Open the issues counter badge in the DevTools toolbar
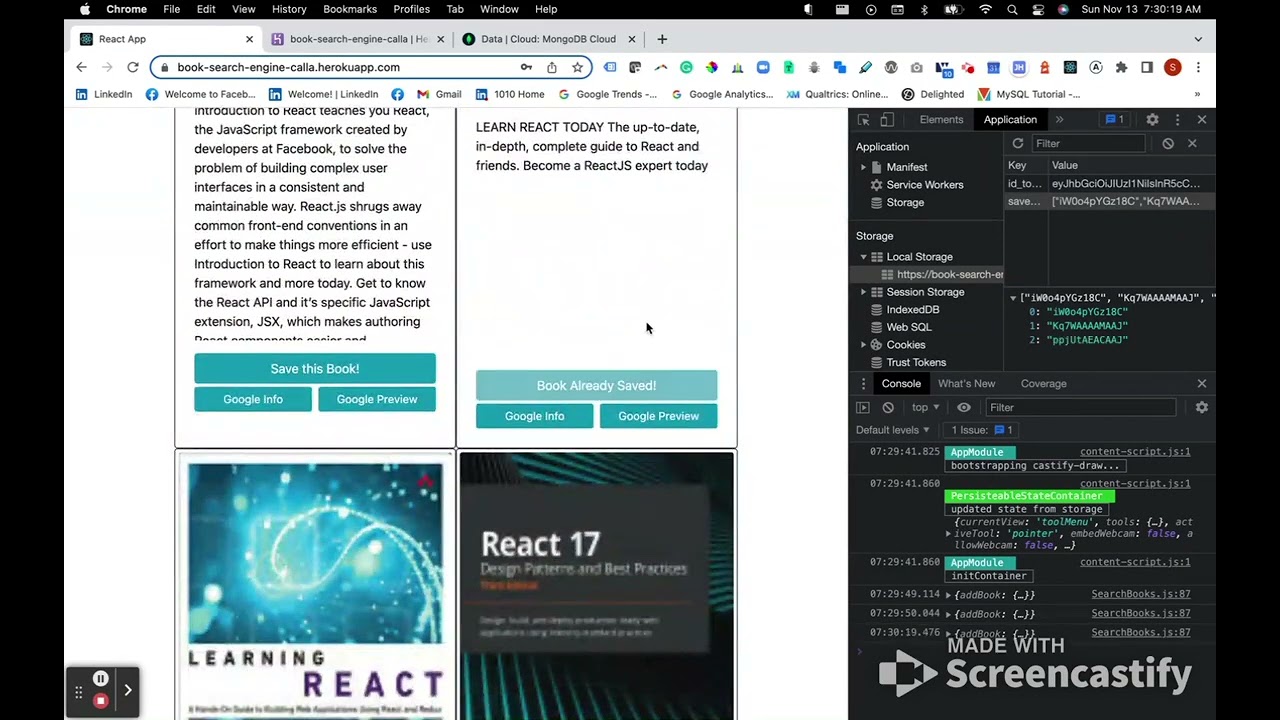The image size is (1280, 720). 1114,119
